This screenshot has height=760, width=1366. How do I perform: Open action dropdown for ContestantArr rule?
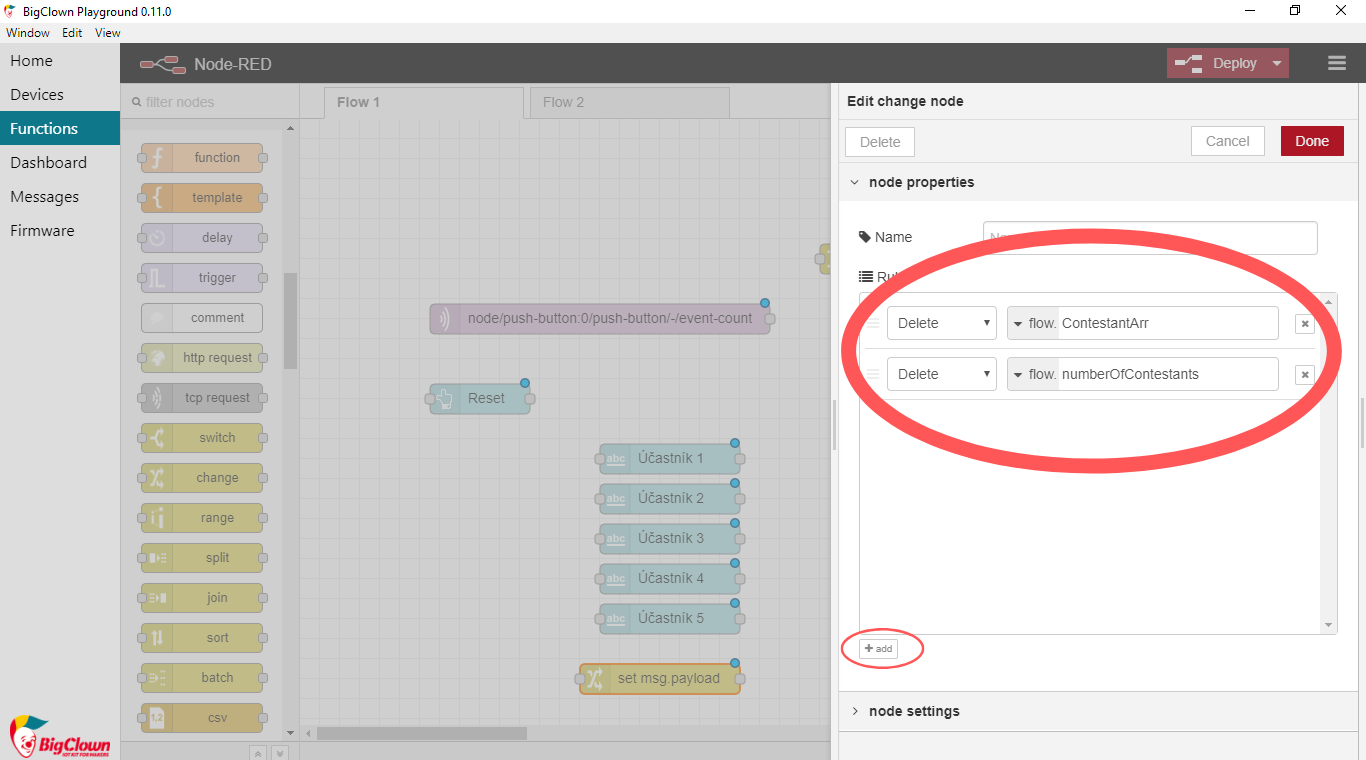point(942,323)
